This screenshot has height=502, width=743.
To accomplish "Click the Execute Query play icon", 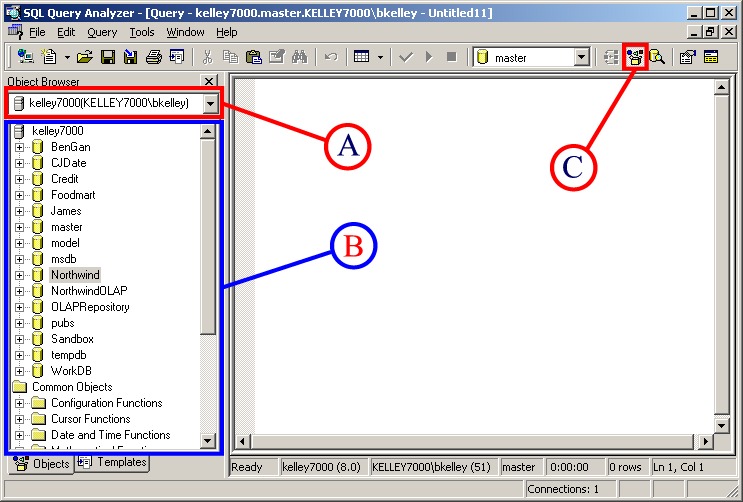I will click(429, 57).
